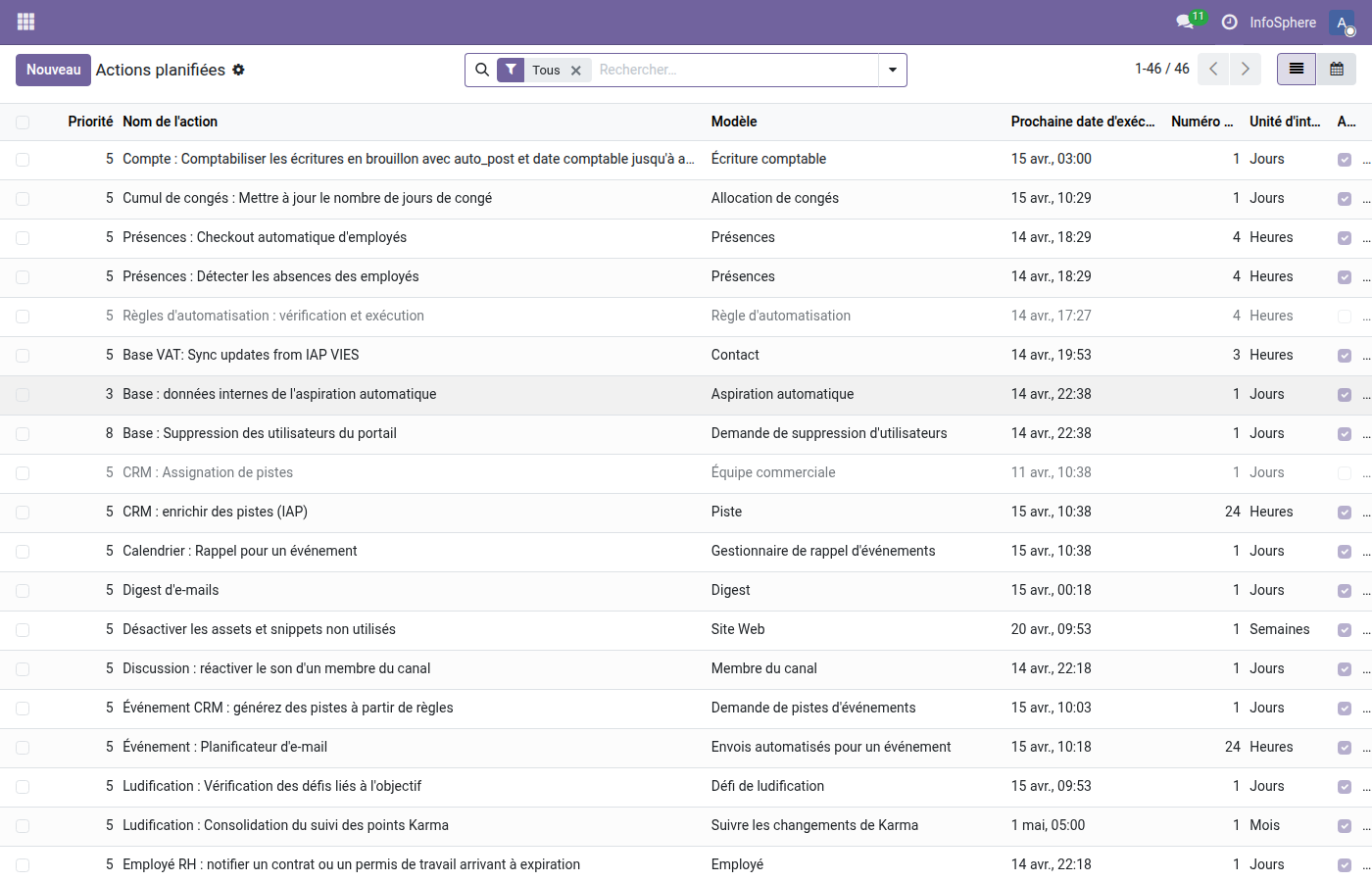This screenshot has height=882, width=1372.
Task: Click the Nouveau button
Action: click(53, 70)
